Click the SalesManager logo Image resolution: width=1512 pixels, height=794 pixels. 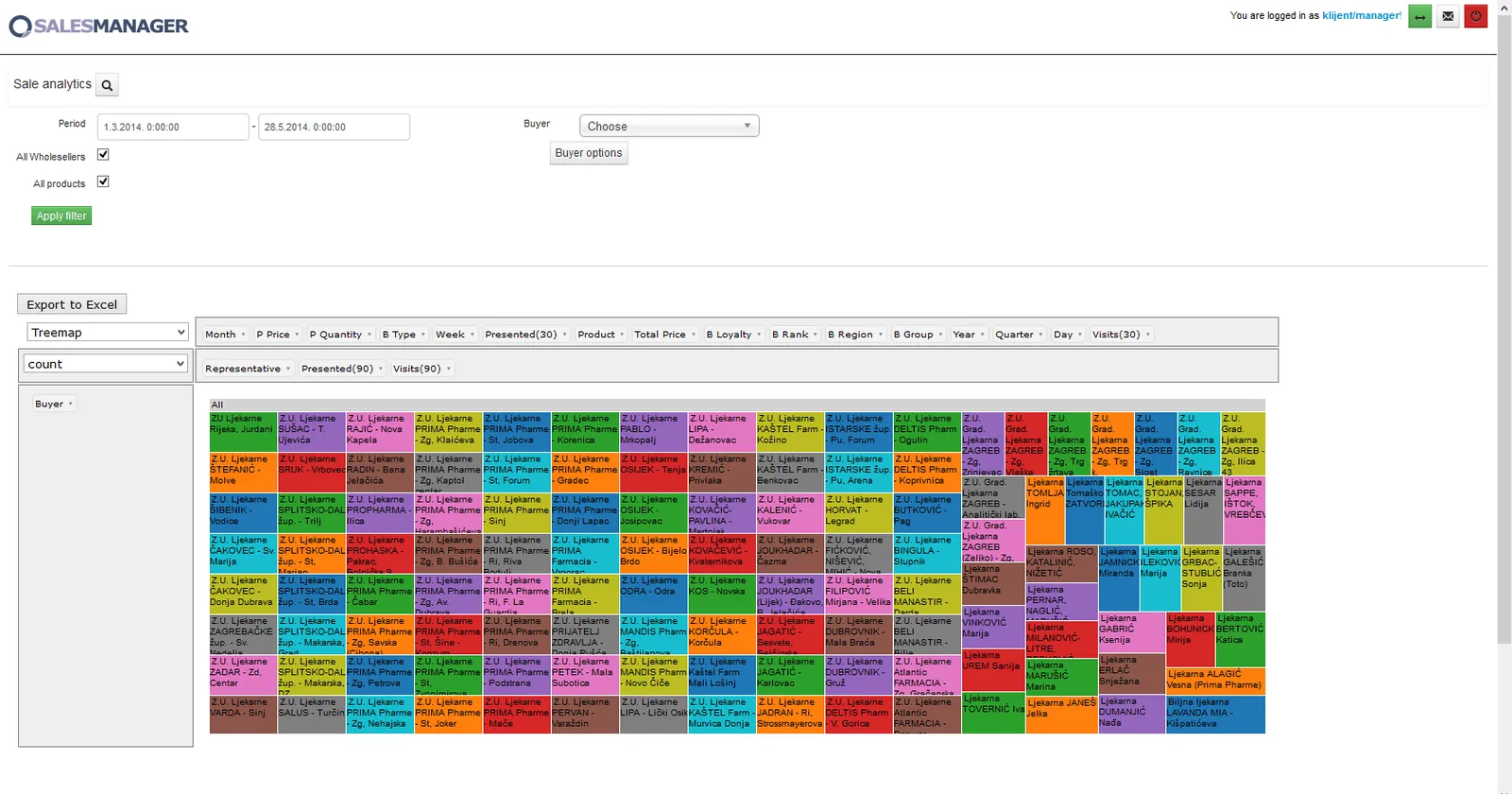[x=99, y=26]
